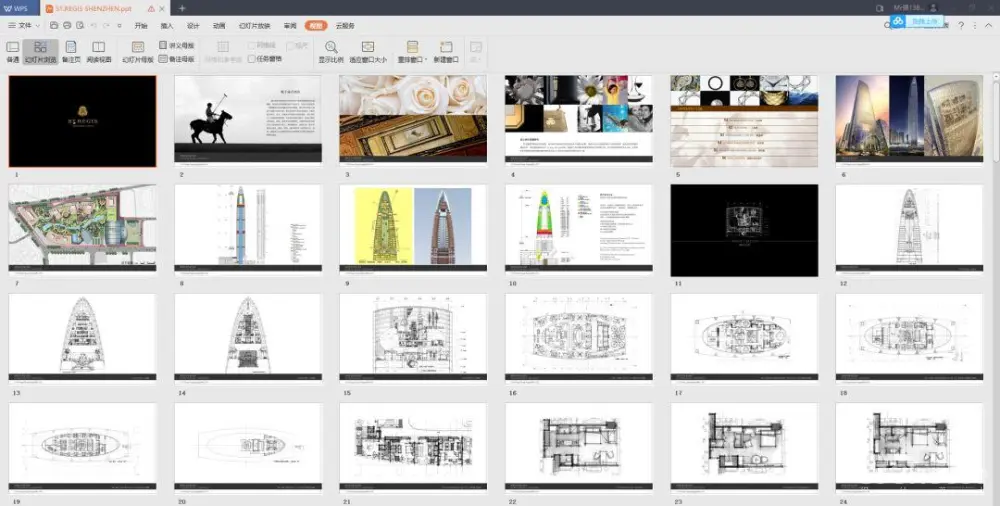Collapse the ribbon with the chevron

tap(989, 25)
